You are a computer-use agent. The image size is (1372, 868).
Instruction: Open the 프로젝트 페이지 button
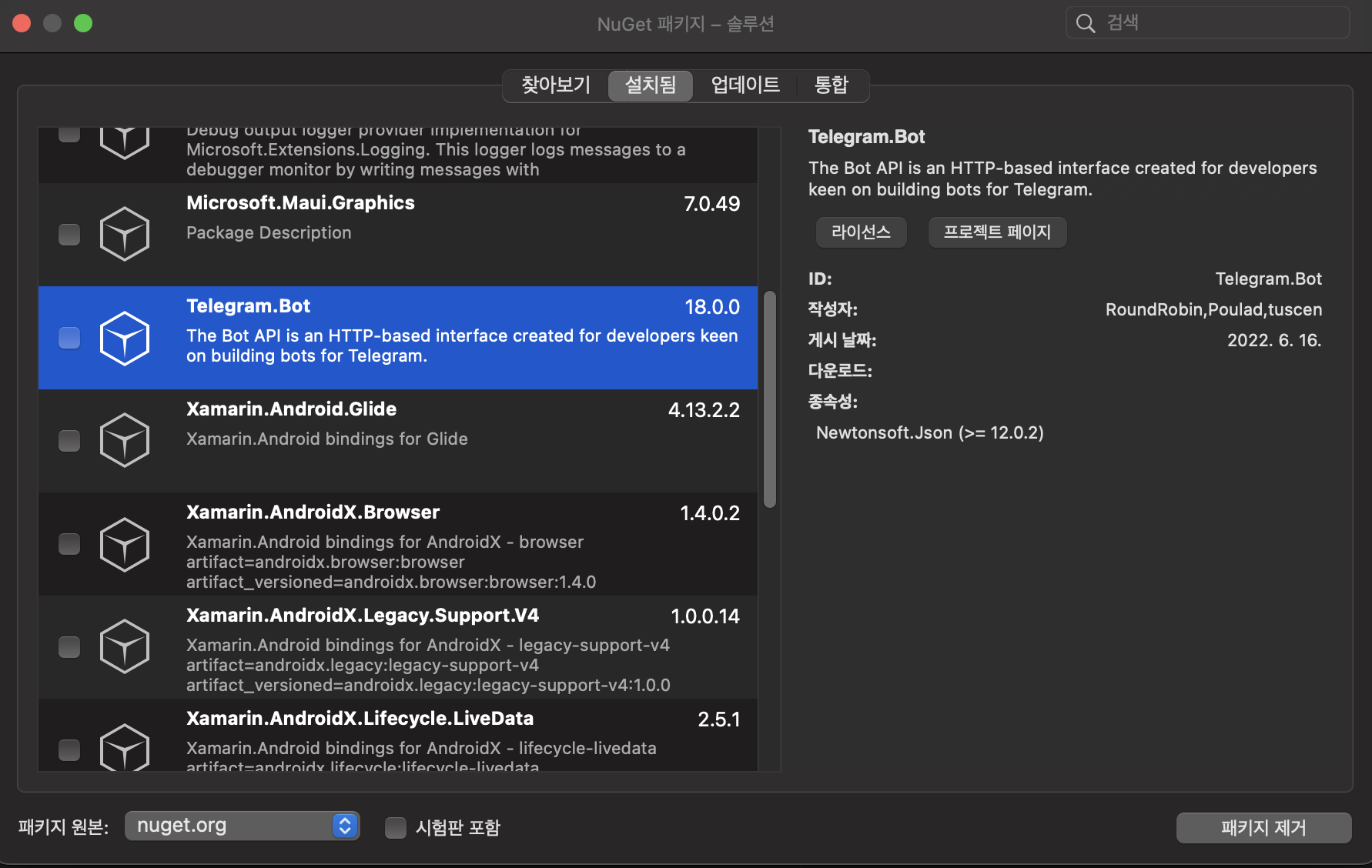997,232
